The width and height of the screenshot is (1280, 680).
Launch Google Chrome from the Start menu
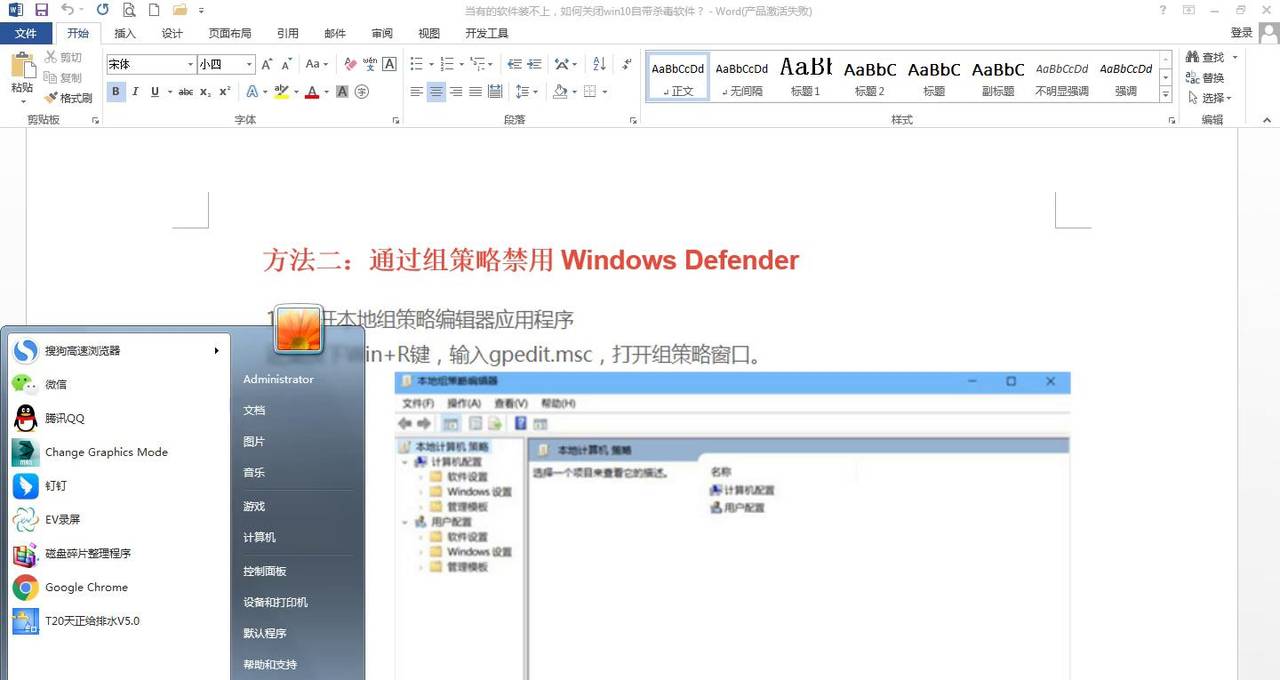85,587
